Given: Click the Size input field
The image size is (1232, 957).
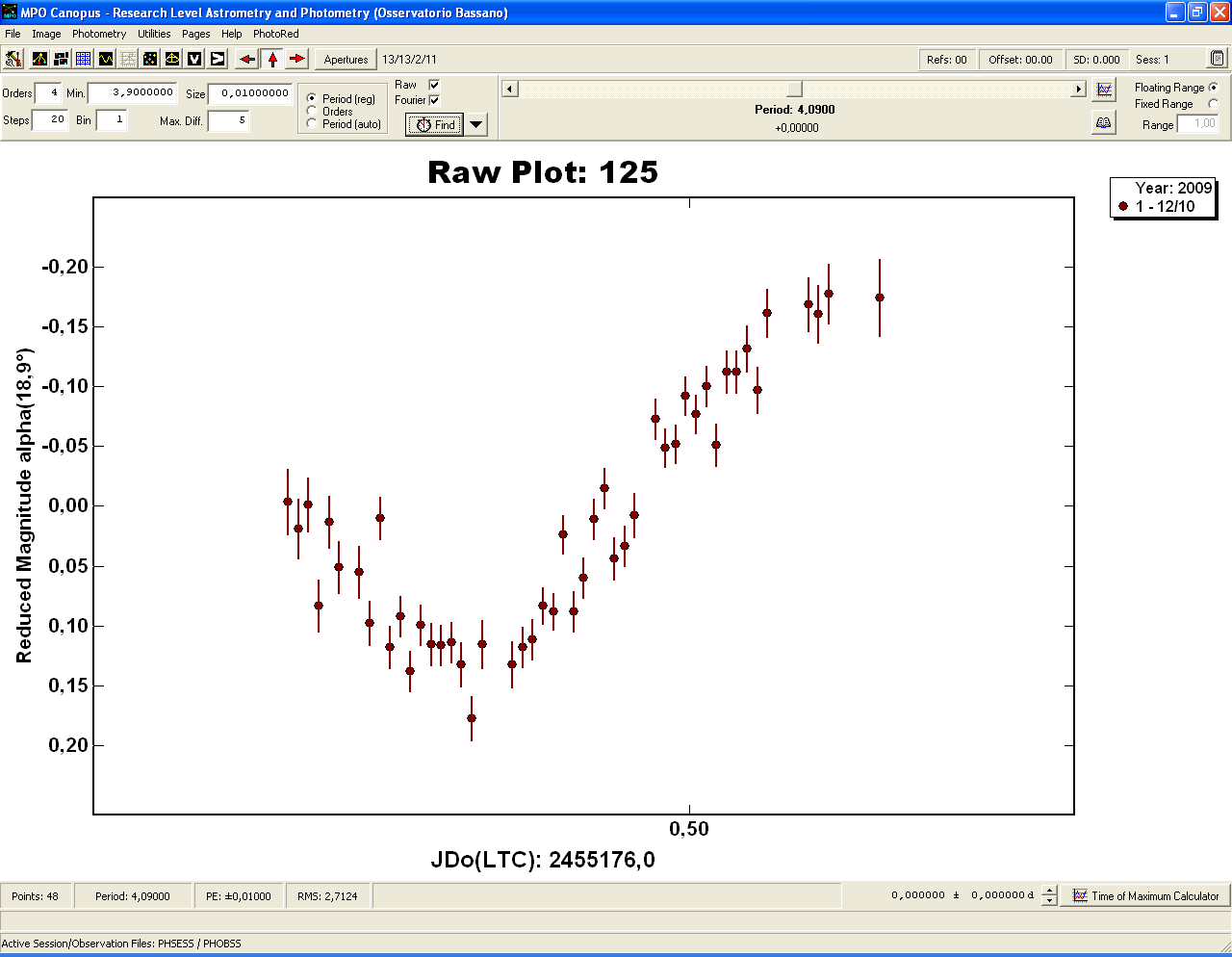Looking at the screenshot, I should [x=249, y=93].
